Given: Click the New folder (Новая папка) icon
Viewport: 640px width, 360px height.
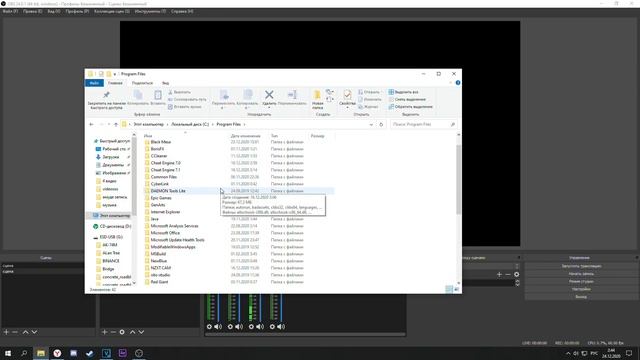Looking at the screenshot, I should [317, 95].
